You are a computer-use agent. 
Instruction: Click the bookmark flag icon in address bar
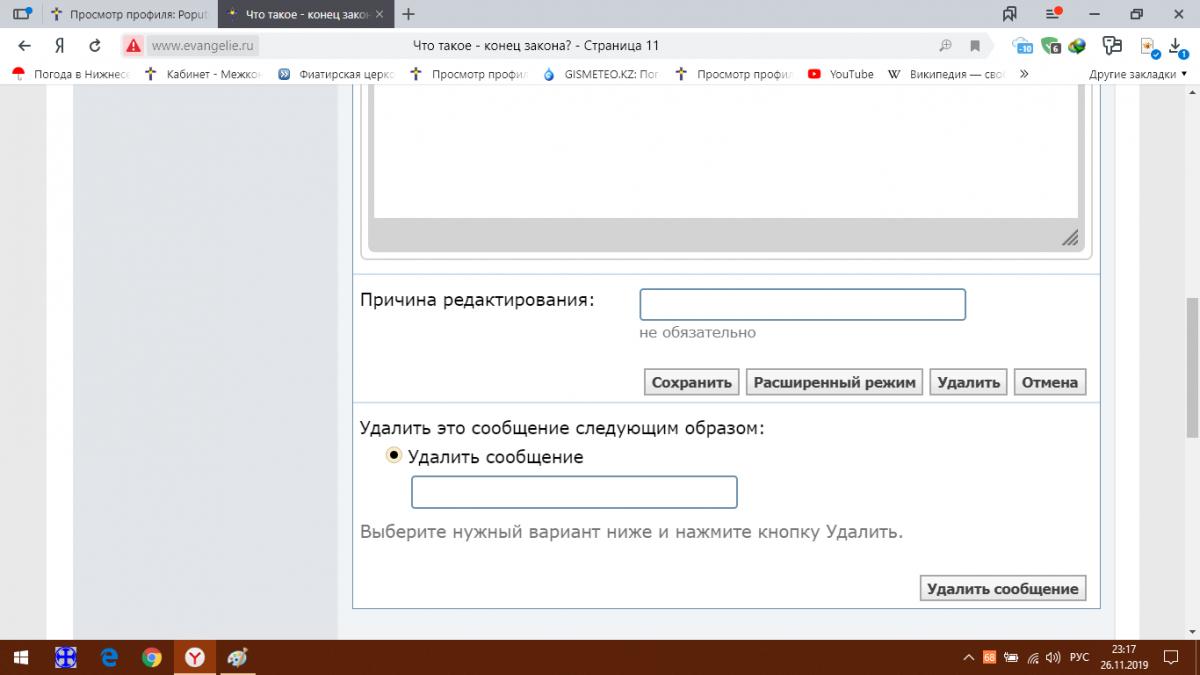click(974, 45)
